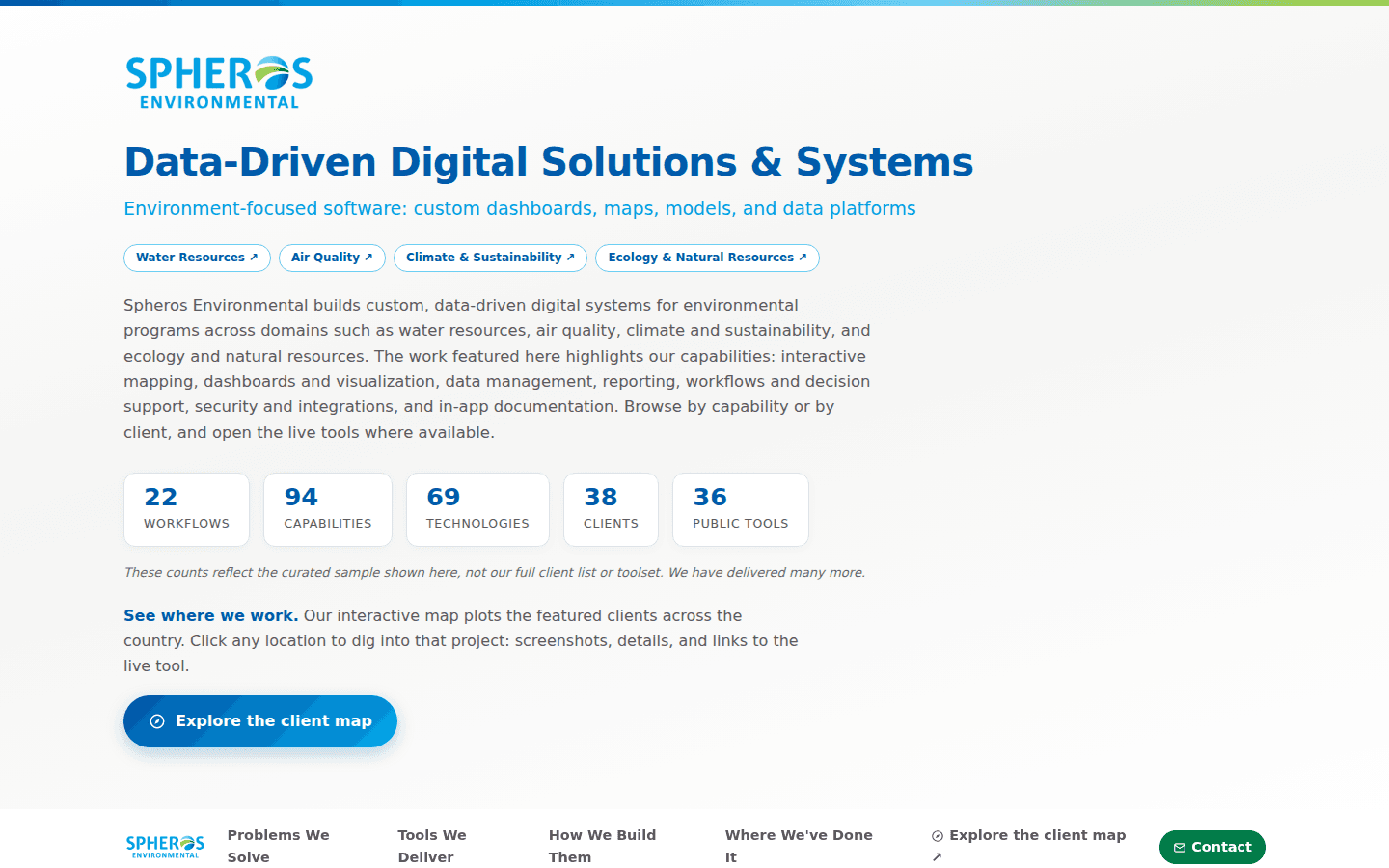Open the Climate & Sustainability link
Image resolution: width=1389 pixels, height=868 pixels.
(490, 258)
